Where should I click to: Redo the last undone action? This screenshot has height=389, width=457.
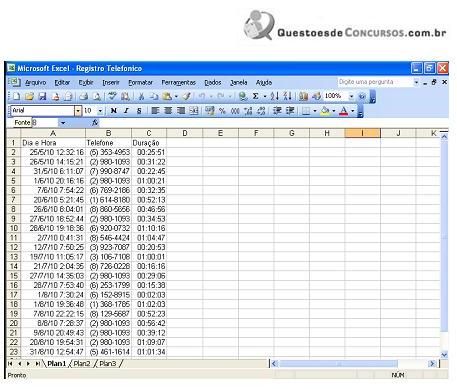[x=220, y=96]
